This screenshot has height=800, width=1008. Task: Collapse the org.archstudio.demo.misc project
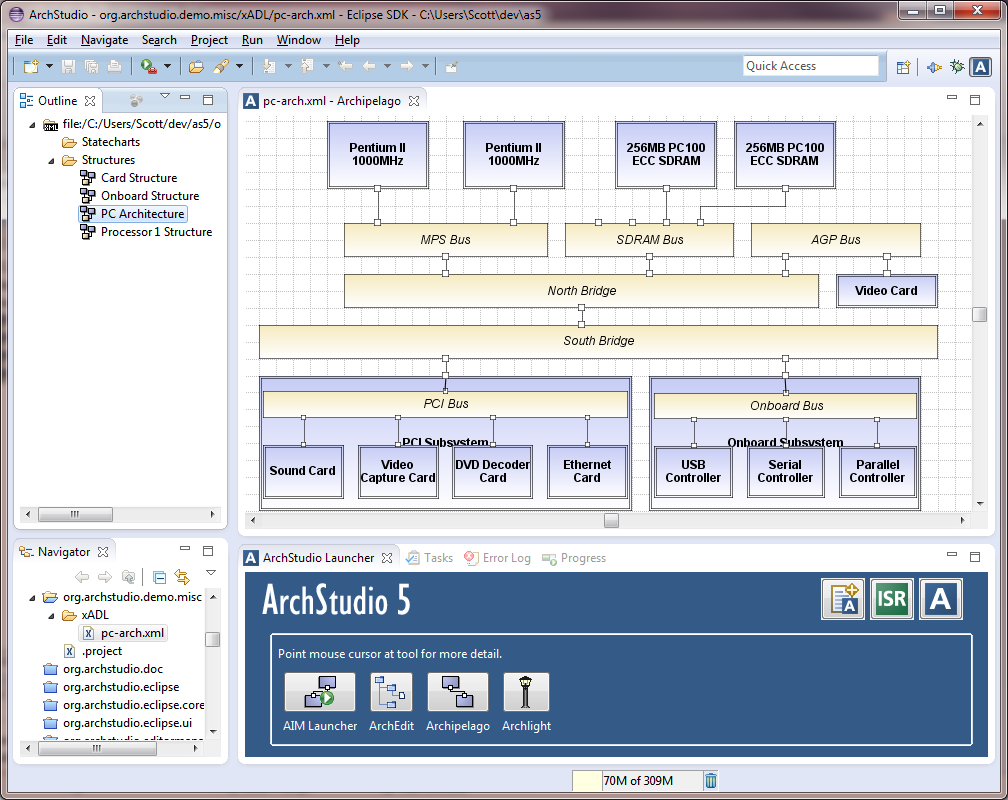(32, 597)
